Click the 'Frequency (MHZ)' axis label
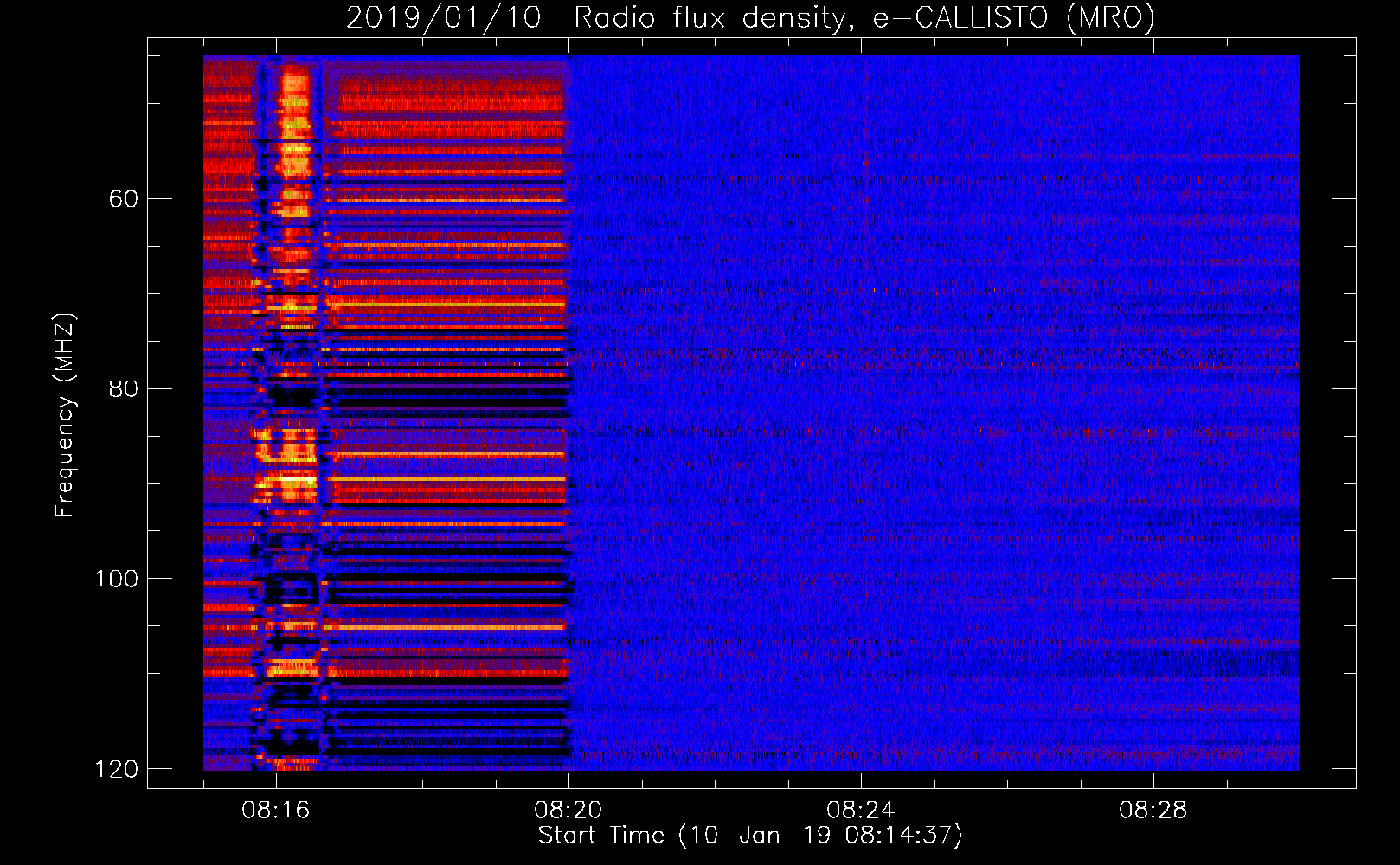1400x865 pixels. [x=65, y=414]
